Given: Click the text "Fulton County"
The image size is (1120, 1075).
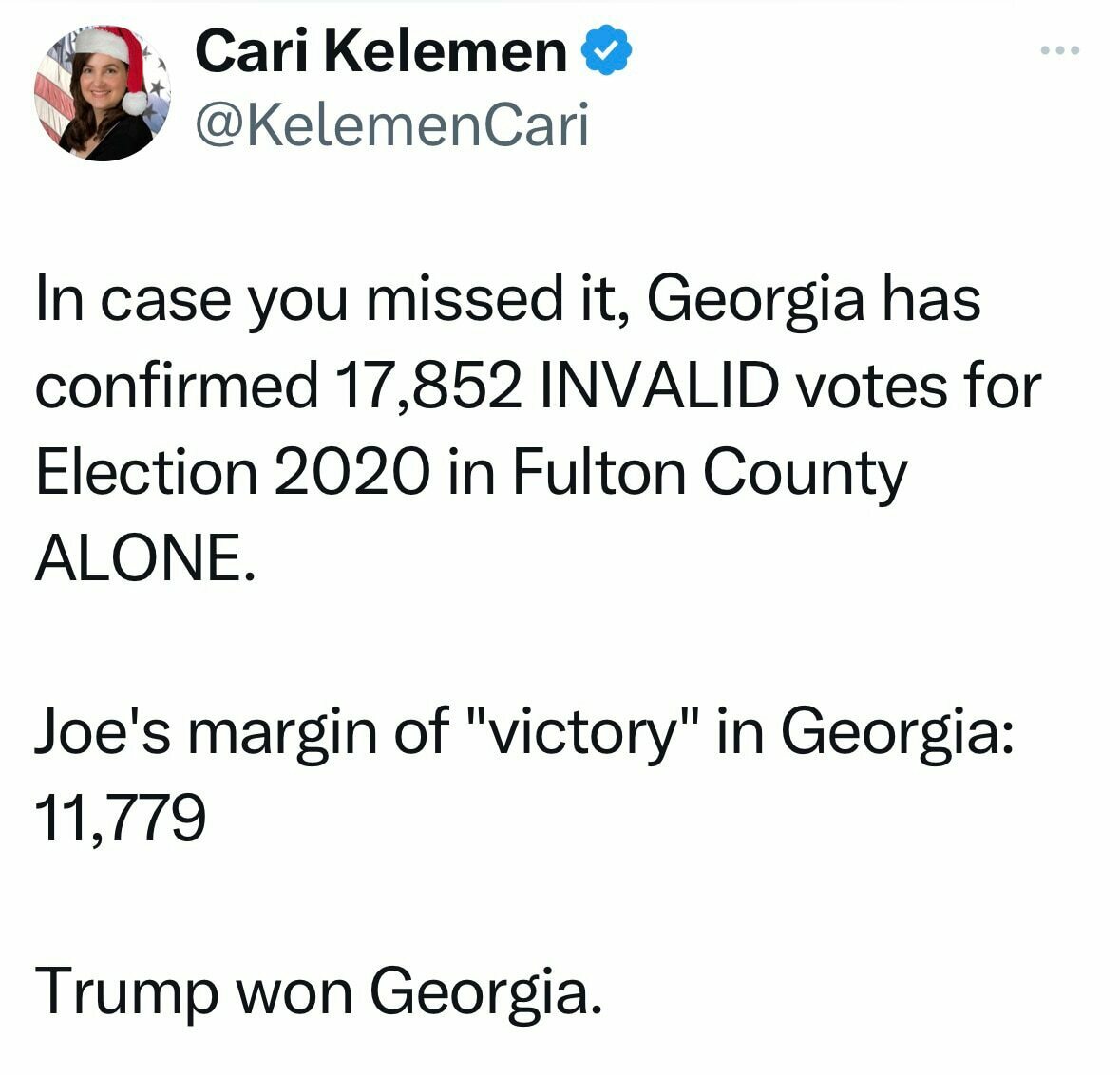Looking at the screenshot, I should pyautogui.click(x=710, y=473).
